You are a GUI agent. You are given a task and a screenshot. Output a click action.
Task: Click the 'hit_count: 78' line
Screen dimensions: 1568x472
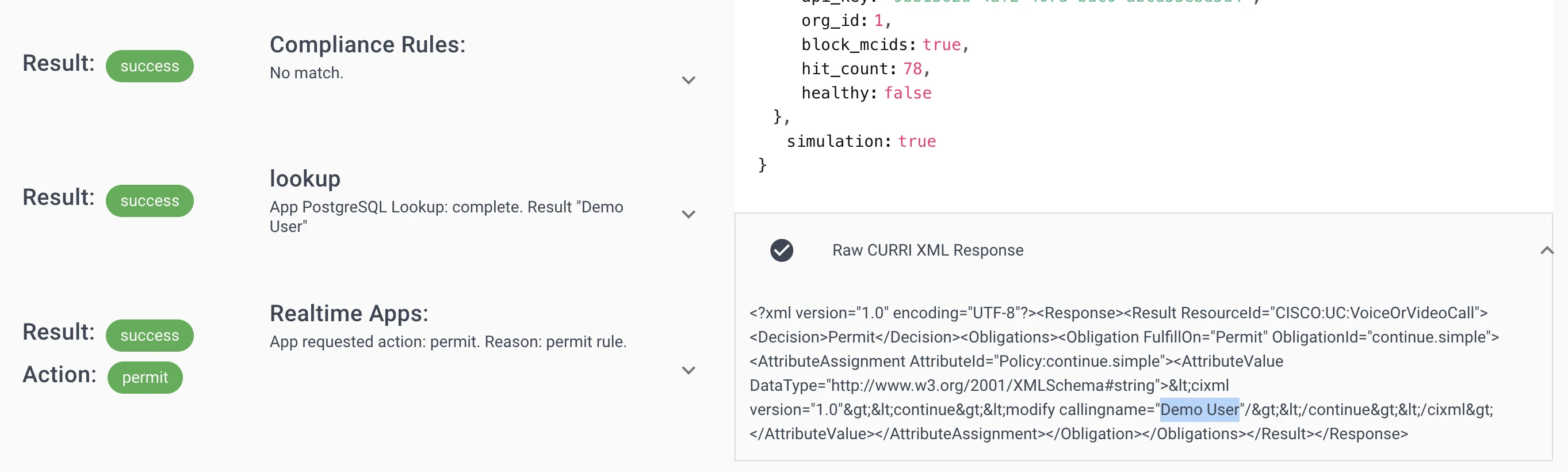point(866,69)
